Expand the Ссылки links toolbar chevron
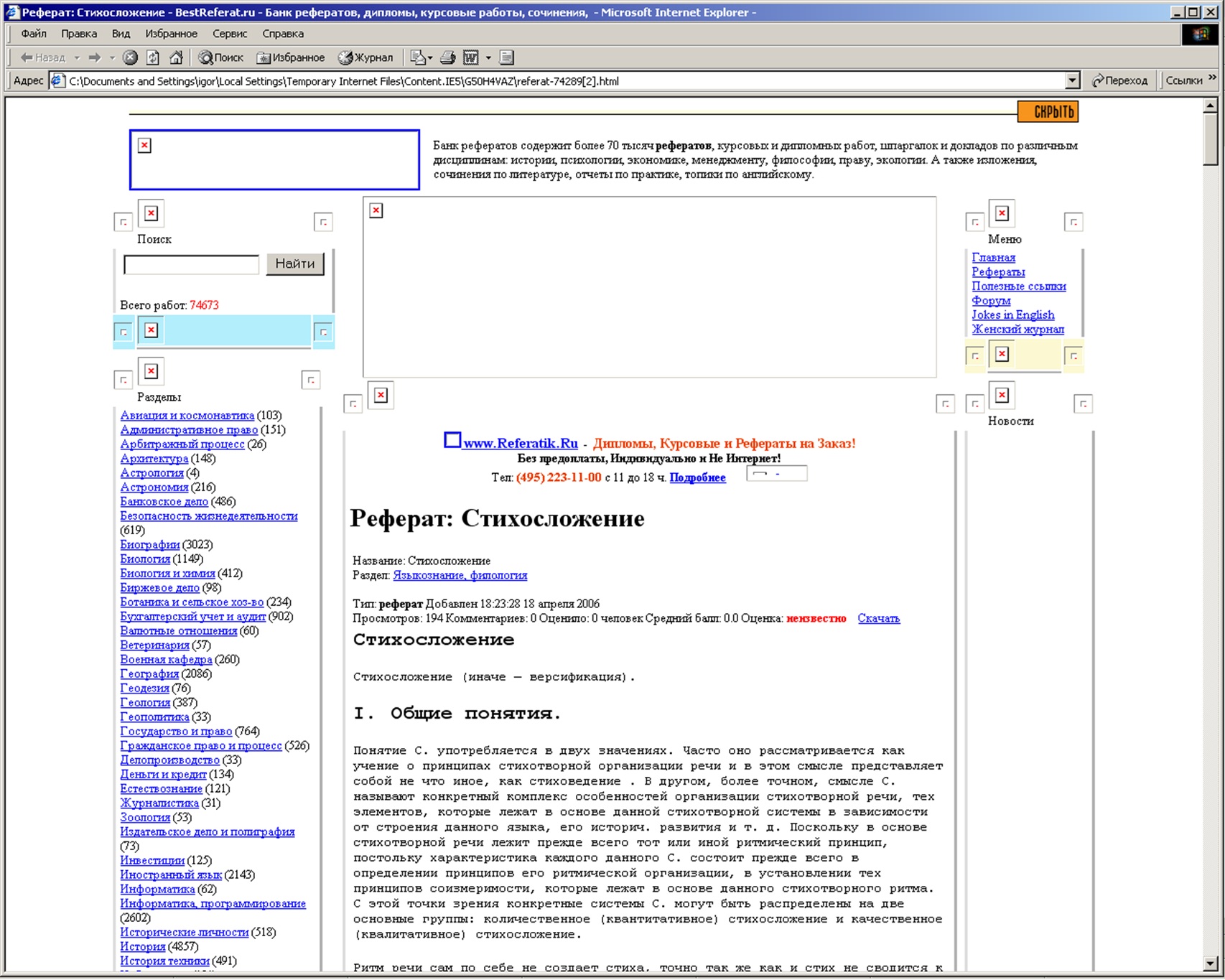1225x980 pixels. click(1212, 78)
